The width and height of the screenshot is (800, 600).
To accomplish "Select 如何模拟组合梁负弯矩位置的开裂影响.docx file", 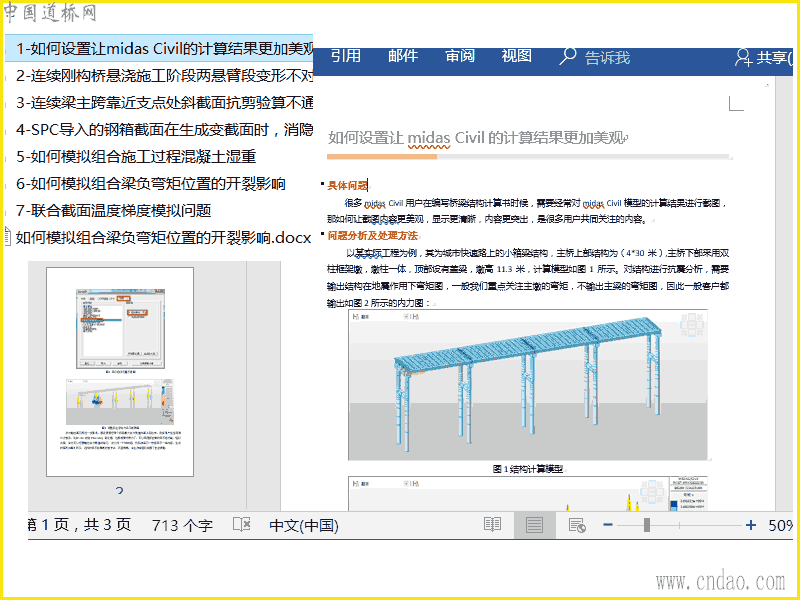I will (x=163, y=238).
